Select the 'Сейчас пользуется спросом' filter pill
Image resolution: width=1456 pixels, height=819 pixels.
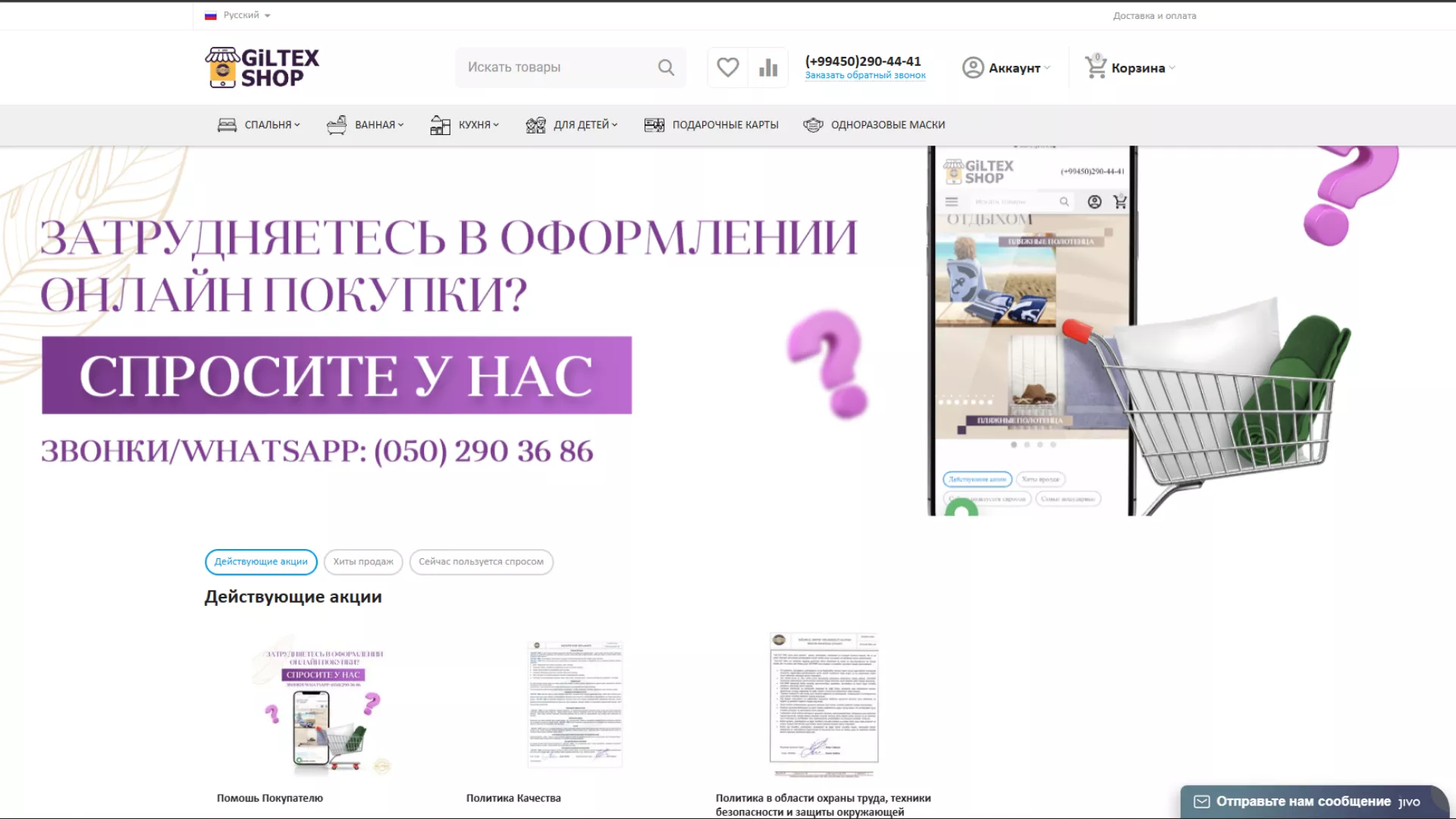[481, 562]
